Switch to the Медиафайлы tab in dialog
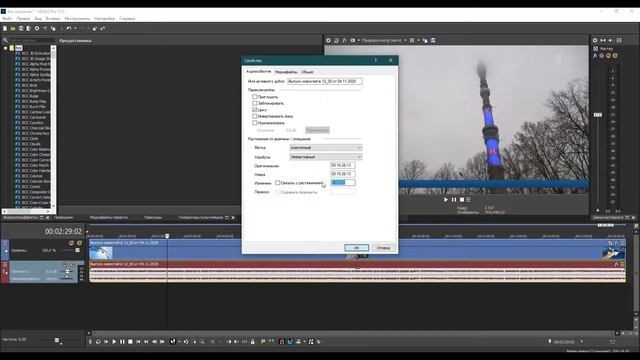The height and width of the screenshot is (360, 640). 286,72
